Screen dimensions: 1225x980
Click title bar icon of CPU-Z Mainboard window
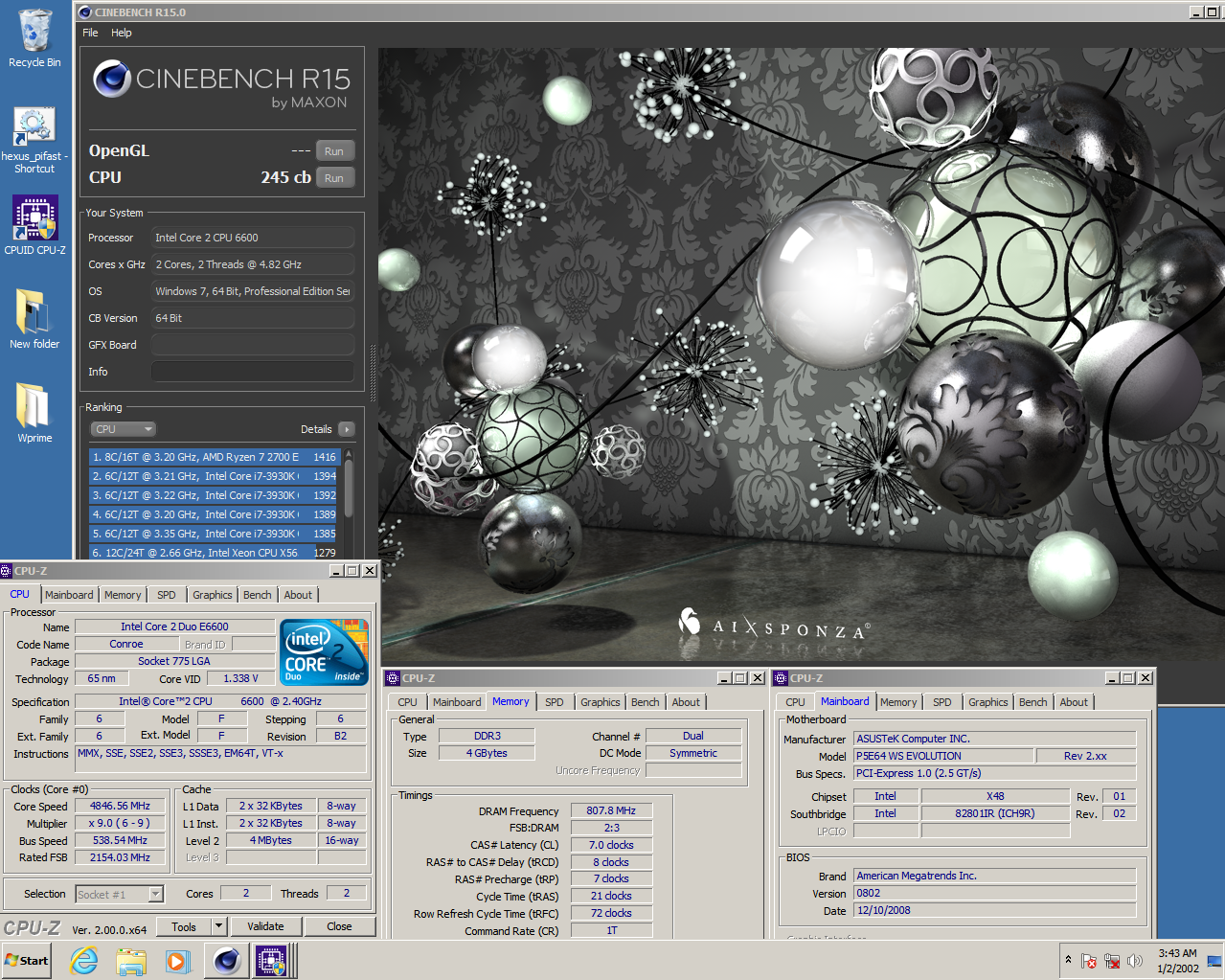point(781,678)
